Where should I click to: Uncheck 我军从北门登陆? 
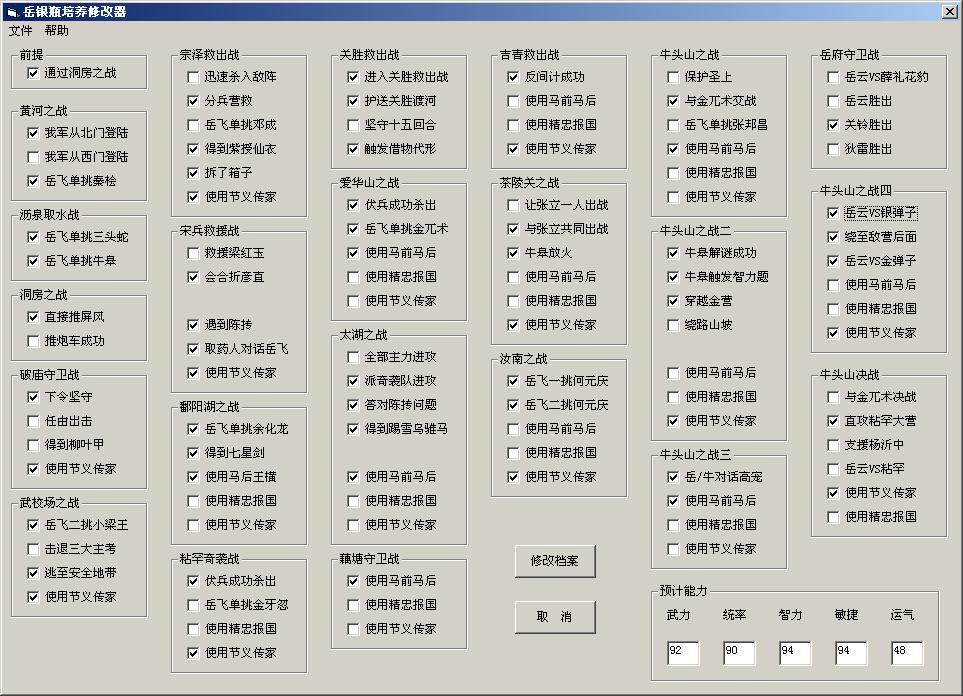pyautogui.click(x=33, y=133)
